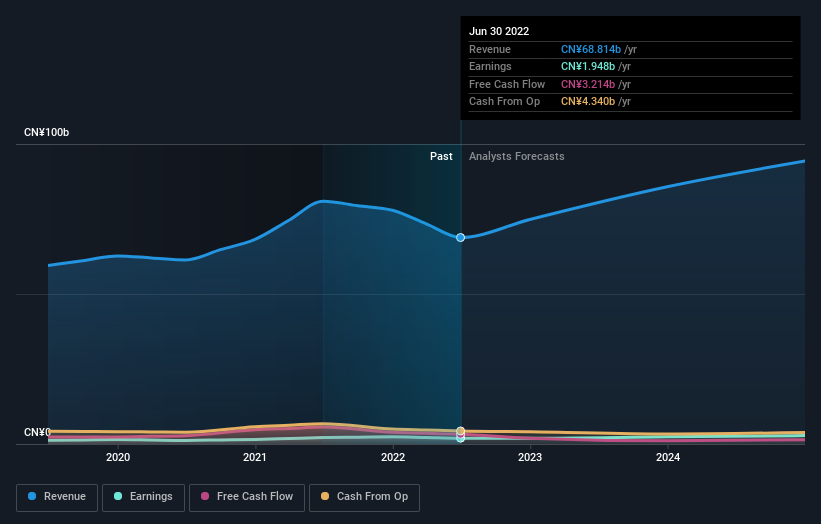The height and width of the screenshot is (524, 821).
Task: Click the CN¥0 y-axis label
Action: 37,432
